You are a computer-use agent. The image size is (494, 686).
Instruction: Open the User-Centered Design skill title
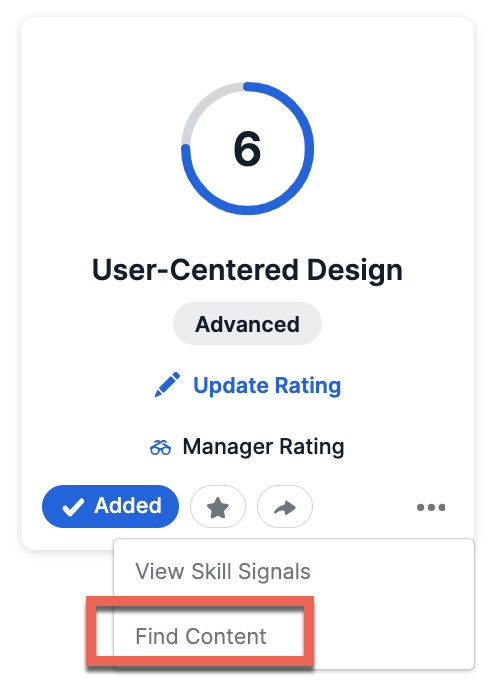tap(247, 270)
